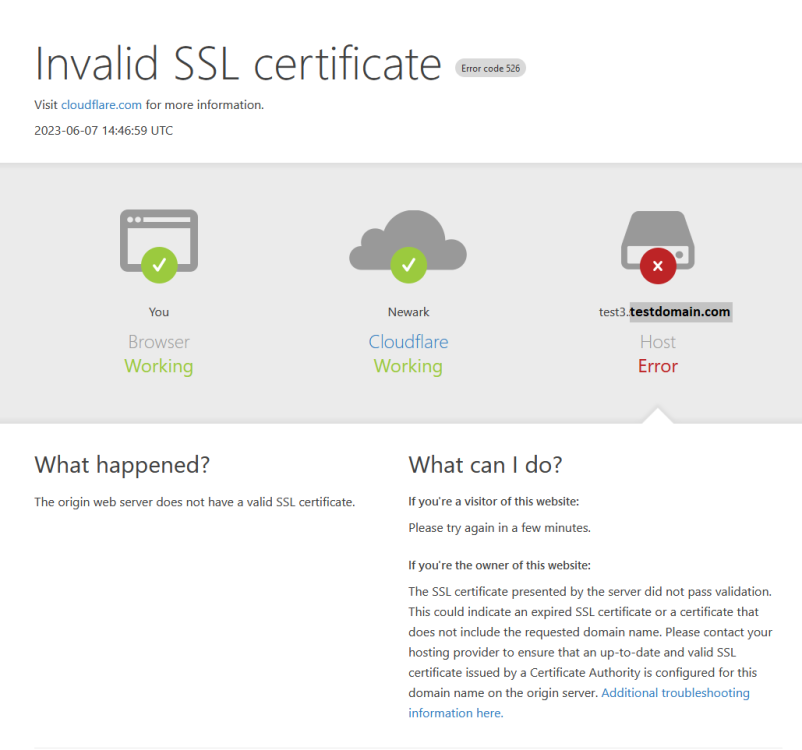Click the origin web server explanation sentence
802x750 pixels.
pyautogui.click(x=194, y=502)
